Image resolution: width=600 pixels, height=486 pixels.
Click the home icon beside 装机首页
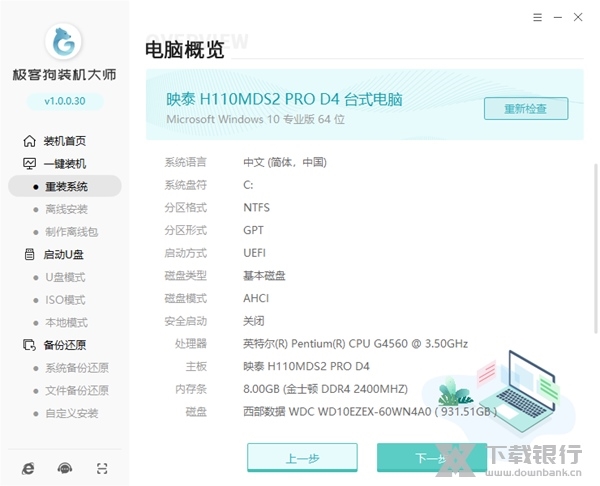point(29,141)
